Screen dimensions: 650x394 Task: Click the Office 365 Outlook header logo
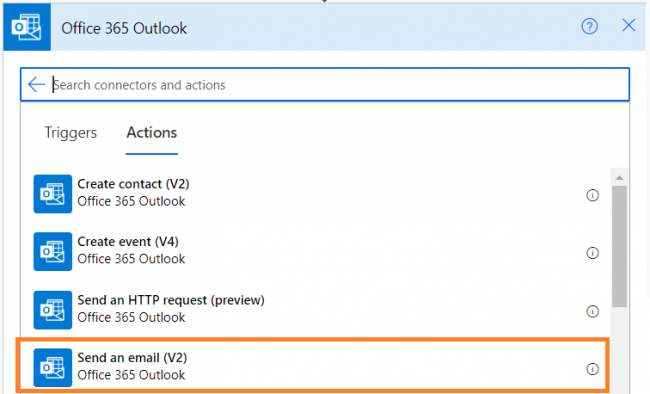[x=27, y=27]
